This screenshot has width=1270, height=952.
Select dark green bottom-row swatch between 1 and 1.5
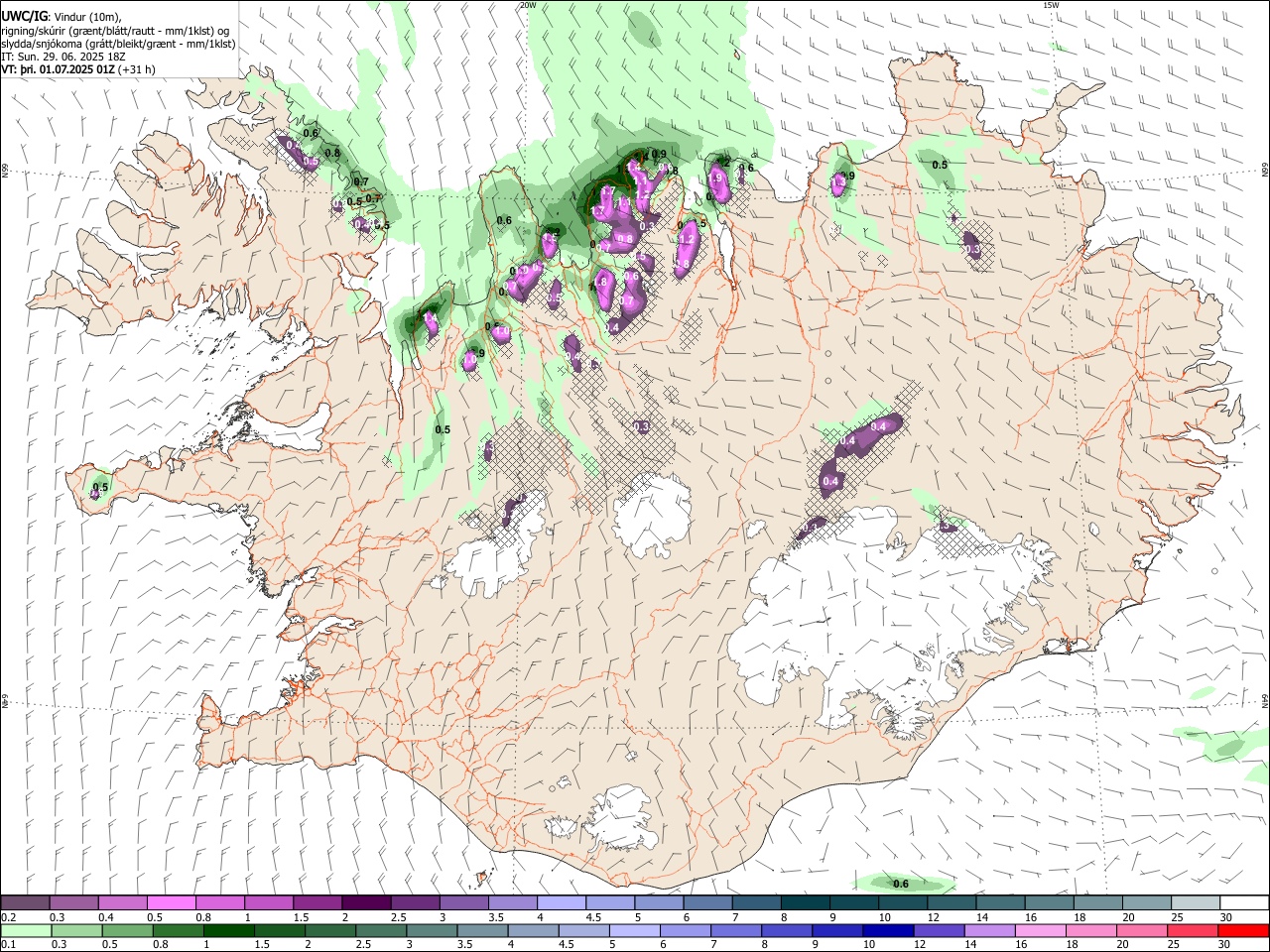point(228,930)
